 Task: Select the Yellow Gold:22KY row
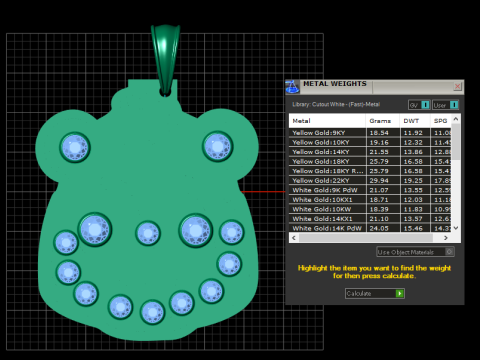(x=370, y=181)
